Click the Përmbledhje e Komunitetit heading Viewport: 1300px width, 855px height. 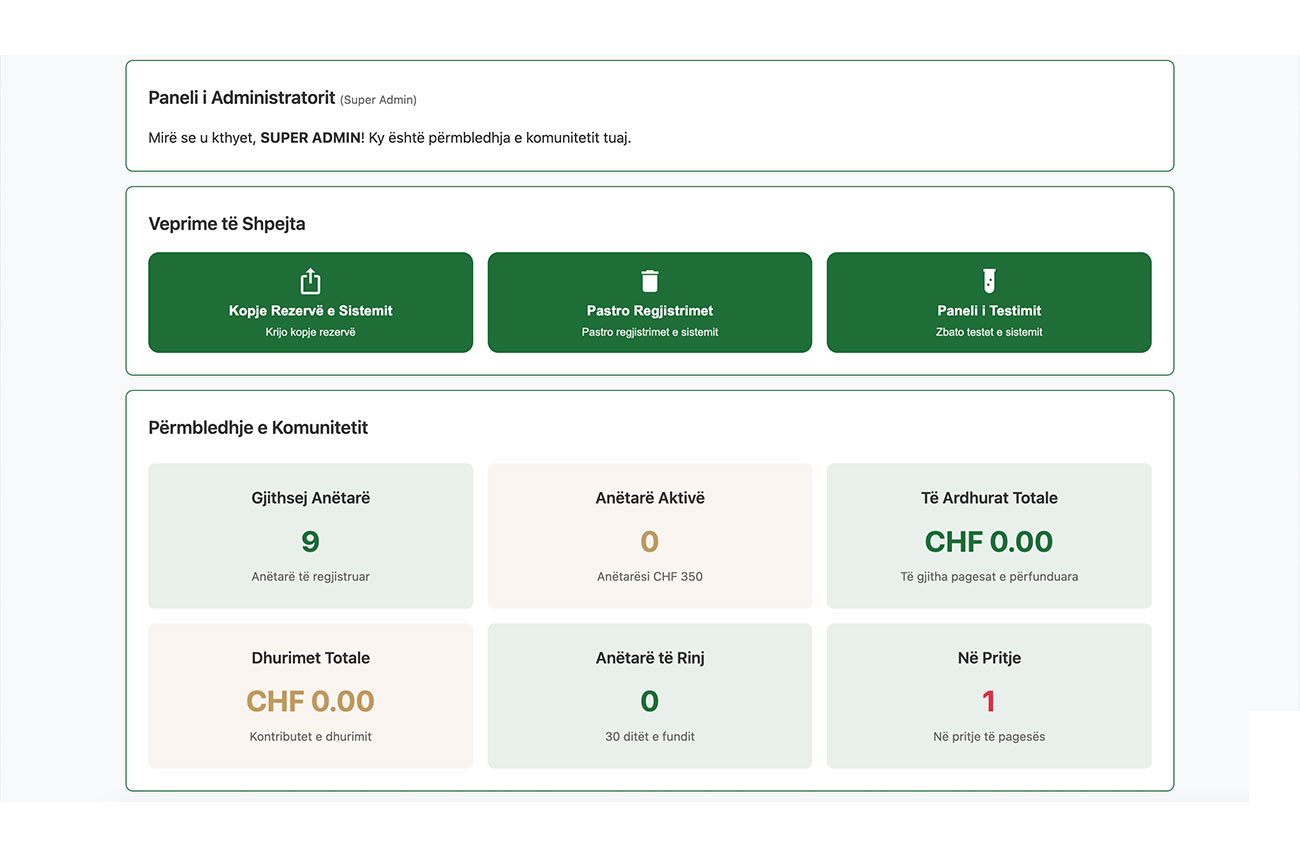point(258,428)
